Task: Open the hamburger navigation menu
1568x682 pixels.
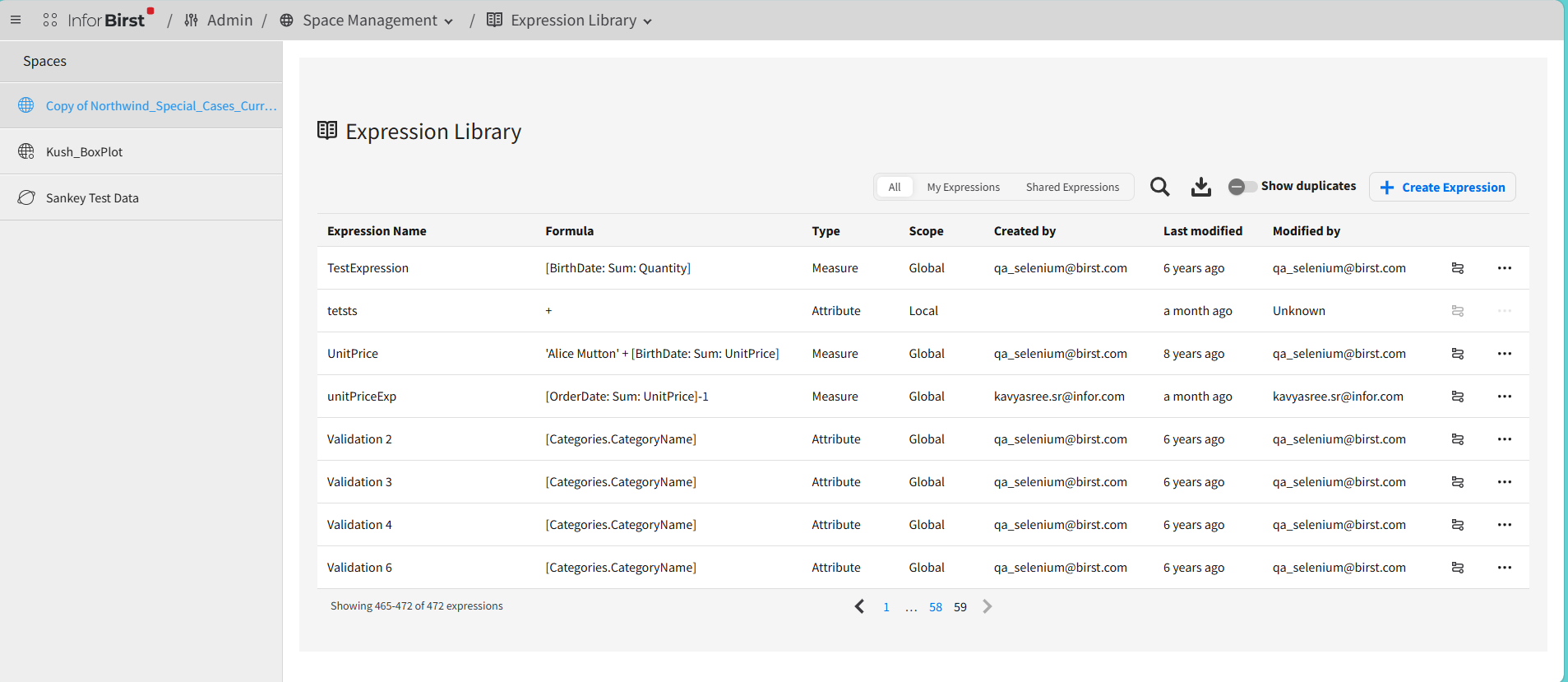Action: point(16,20)
